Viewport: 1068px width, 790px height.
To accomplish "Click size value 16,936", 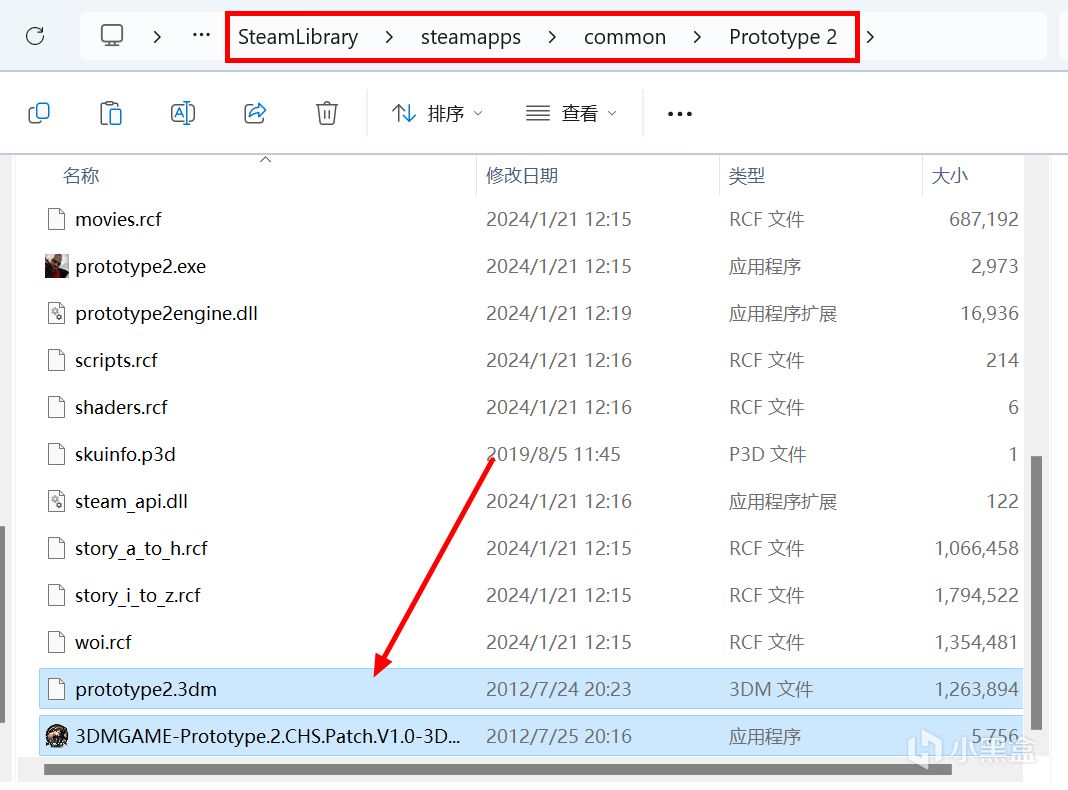I will pos(990,313).
